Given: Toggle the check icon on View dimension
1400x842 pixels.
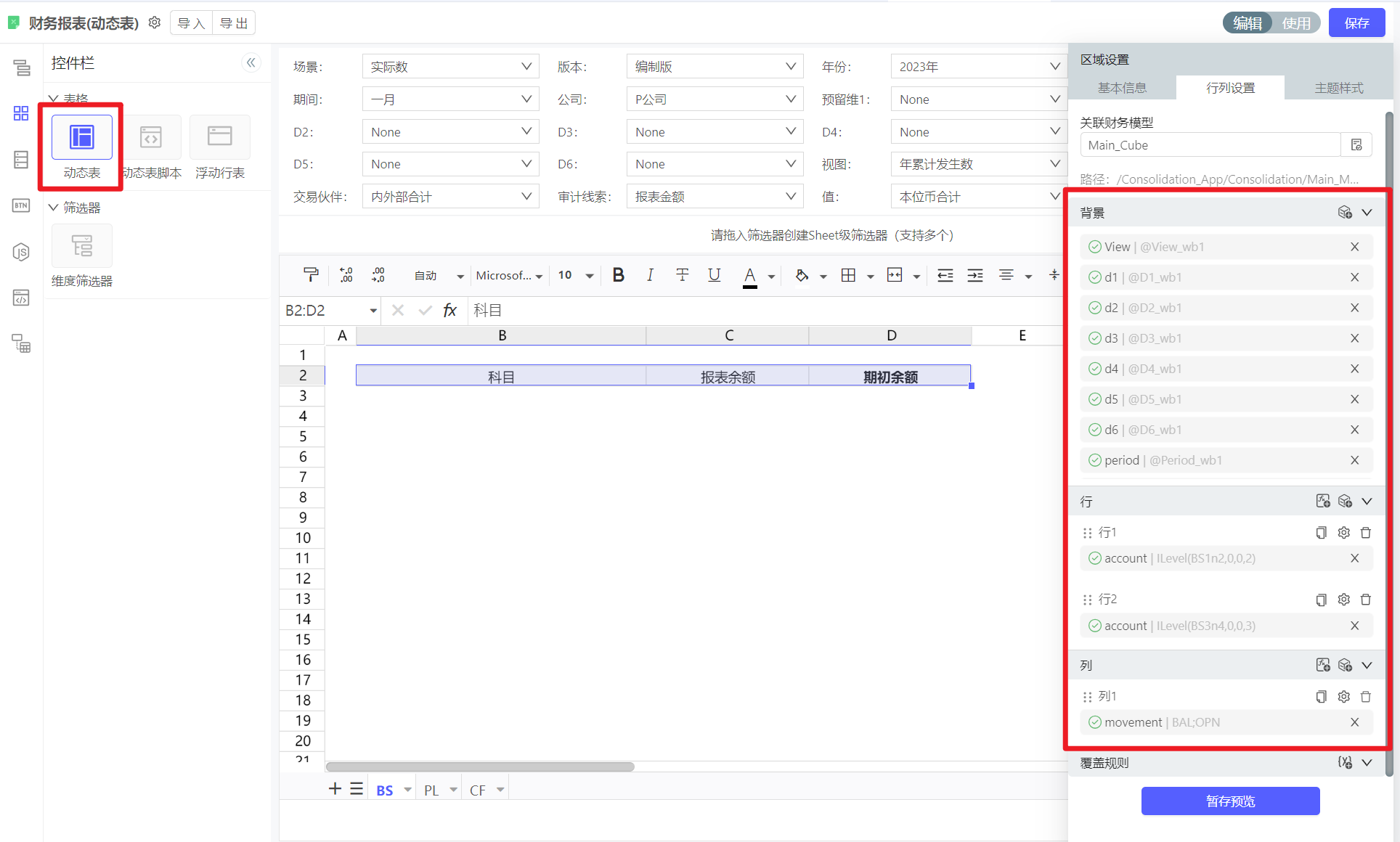Looking at the screenshot, I should [1094, 247].
